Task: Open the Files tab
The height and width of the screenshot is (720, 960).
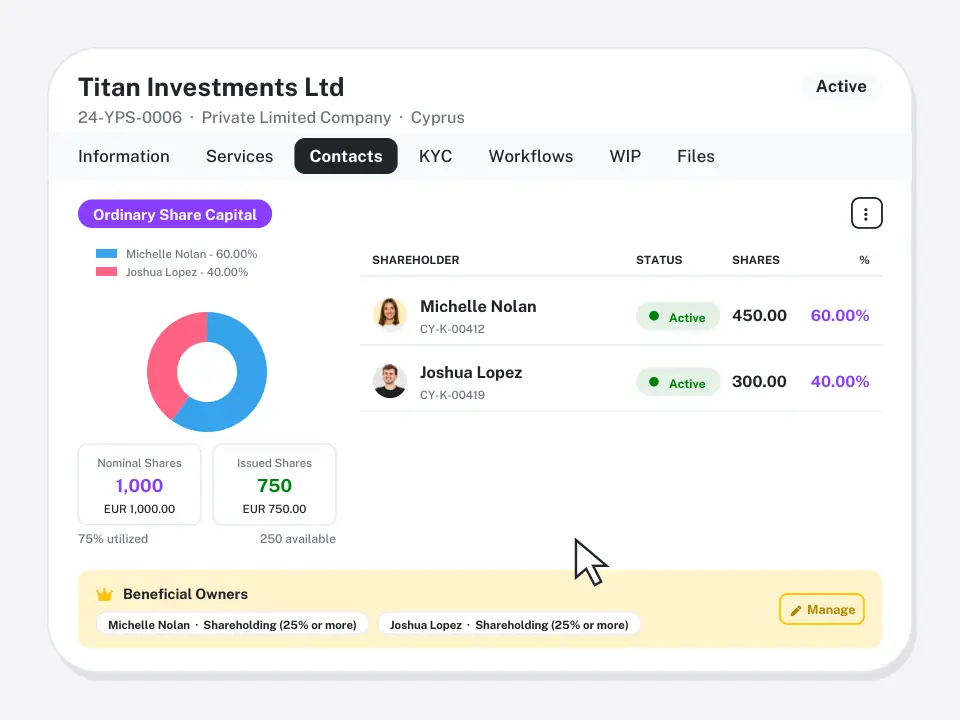Action: click(x=696, y=156)
